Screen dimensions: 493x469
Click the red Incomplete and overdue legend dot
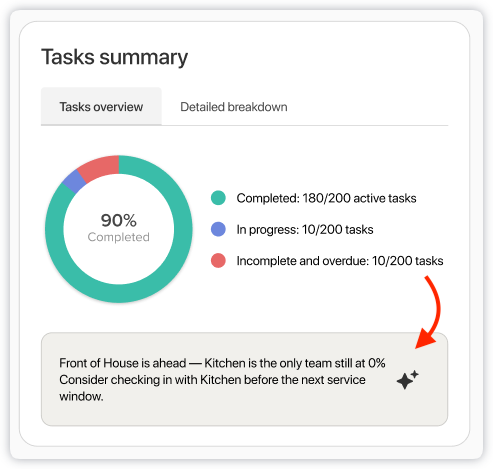coord(218,261)
